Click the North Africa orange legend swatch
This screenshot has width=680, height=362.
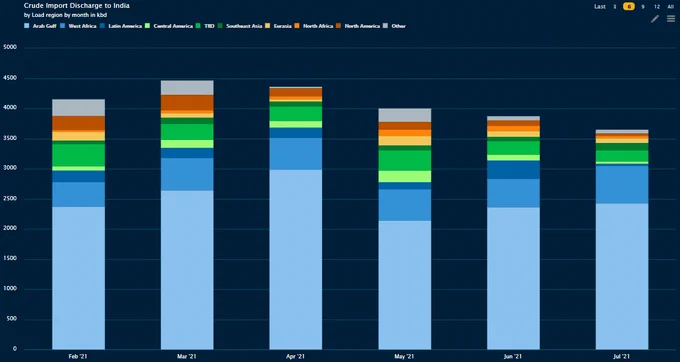coord(297,26)
